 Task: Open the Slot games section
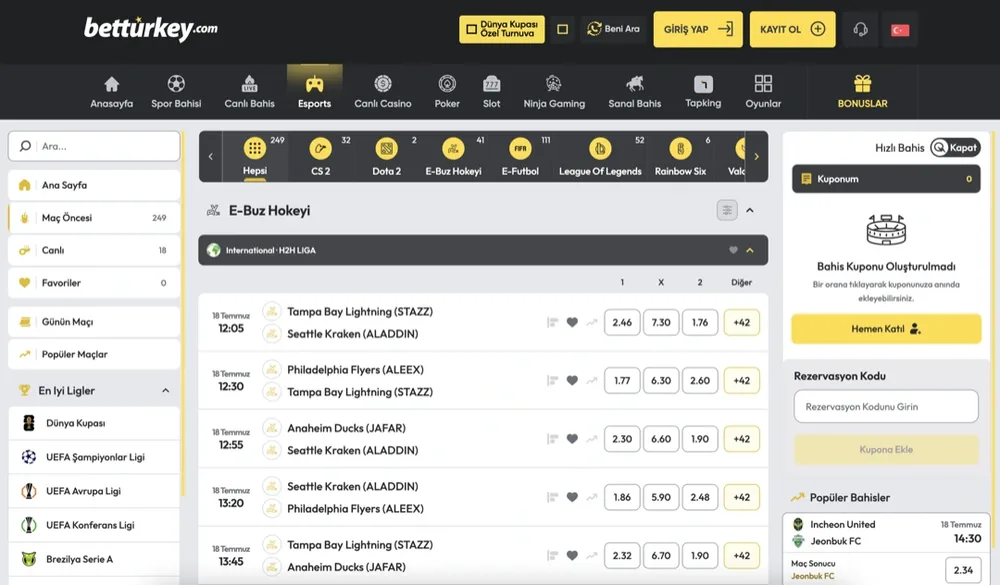point(492,92)
